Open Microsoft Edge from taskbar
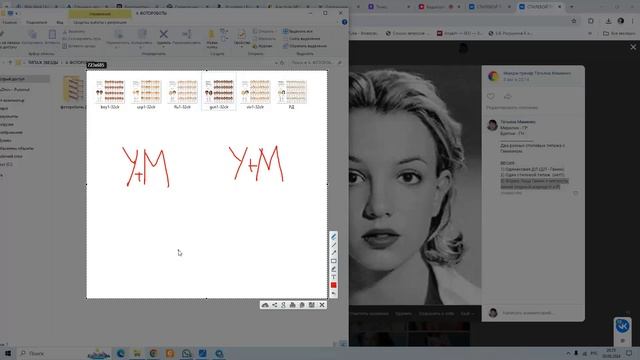 [121, 353]
